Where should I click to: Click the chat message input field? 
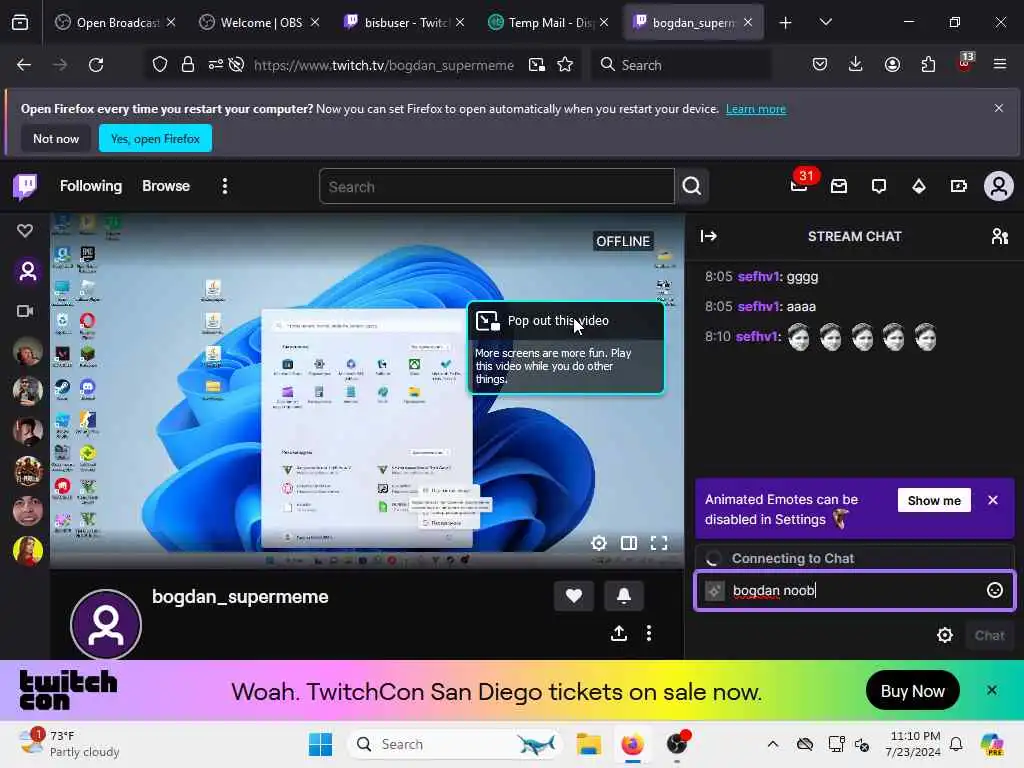point(854,590)
